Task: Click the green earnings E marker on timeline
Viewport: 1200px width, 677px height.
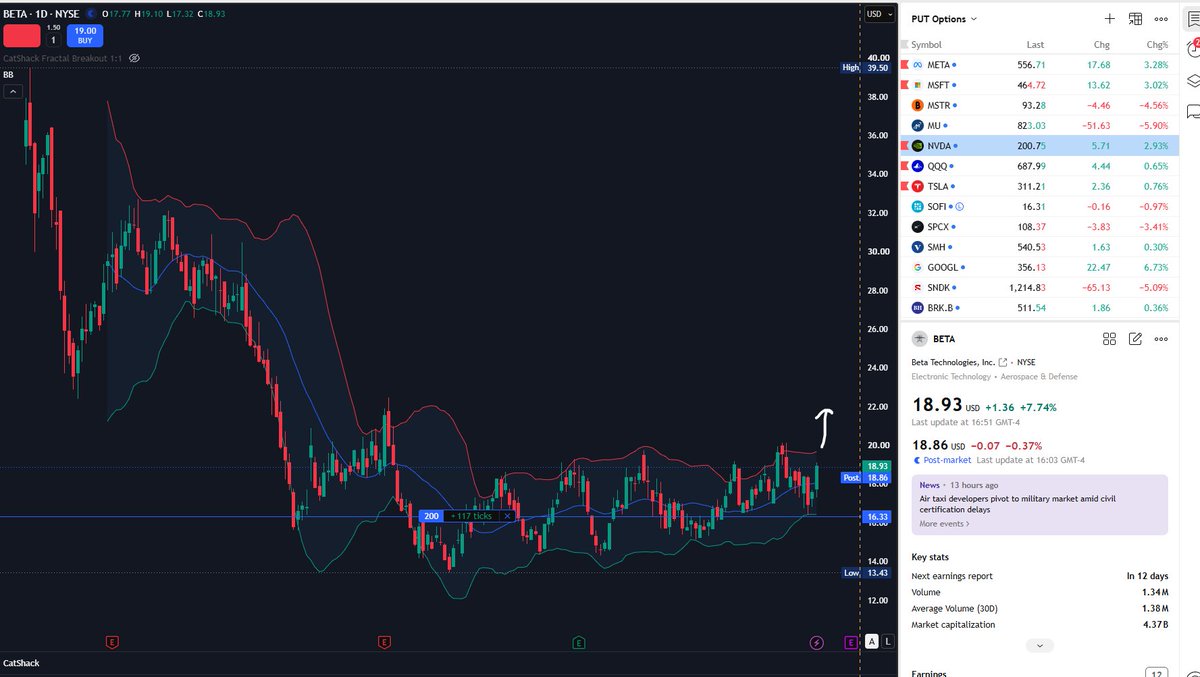Action: pyautogui.click(x=579, y=642)
